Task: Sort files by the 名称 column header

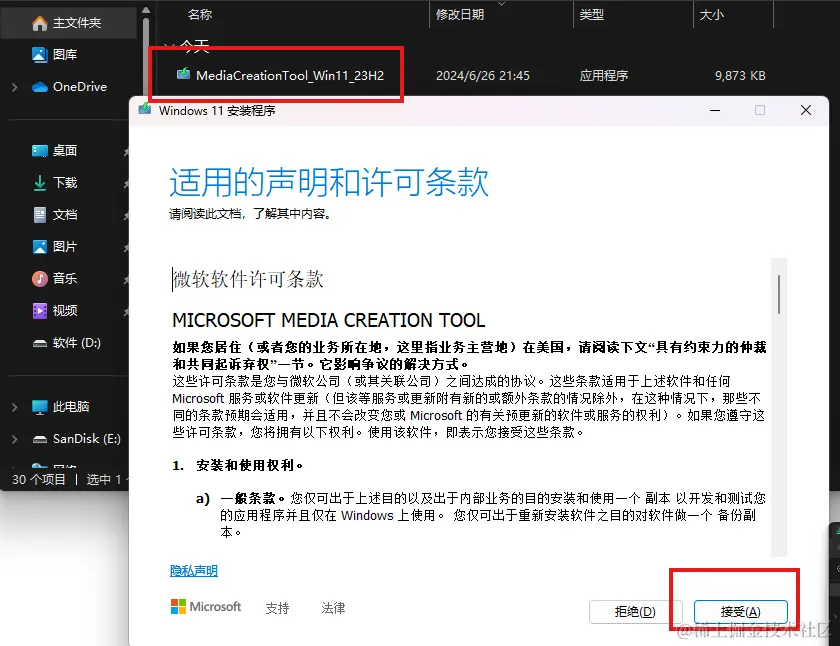Action: tap(199, 14)
